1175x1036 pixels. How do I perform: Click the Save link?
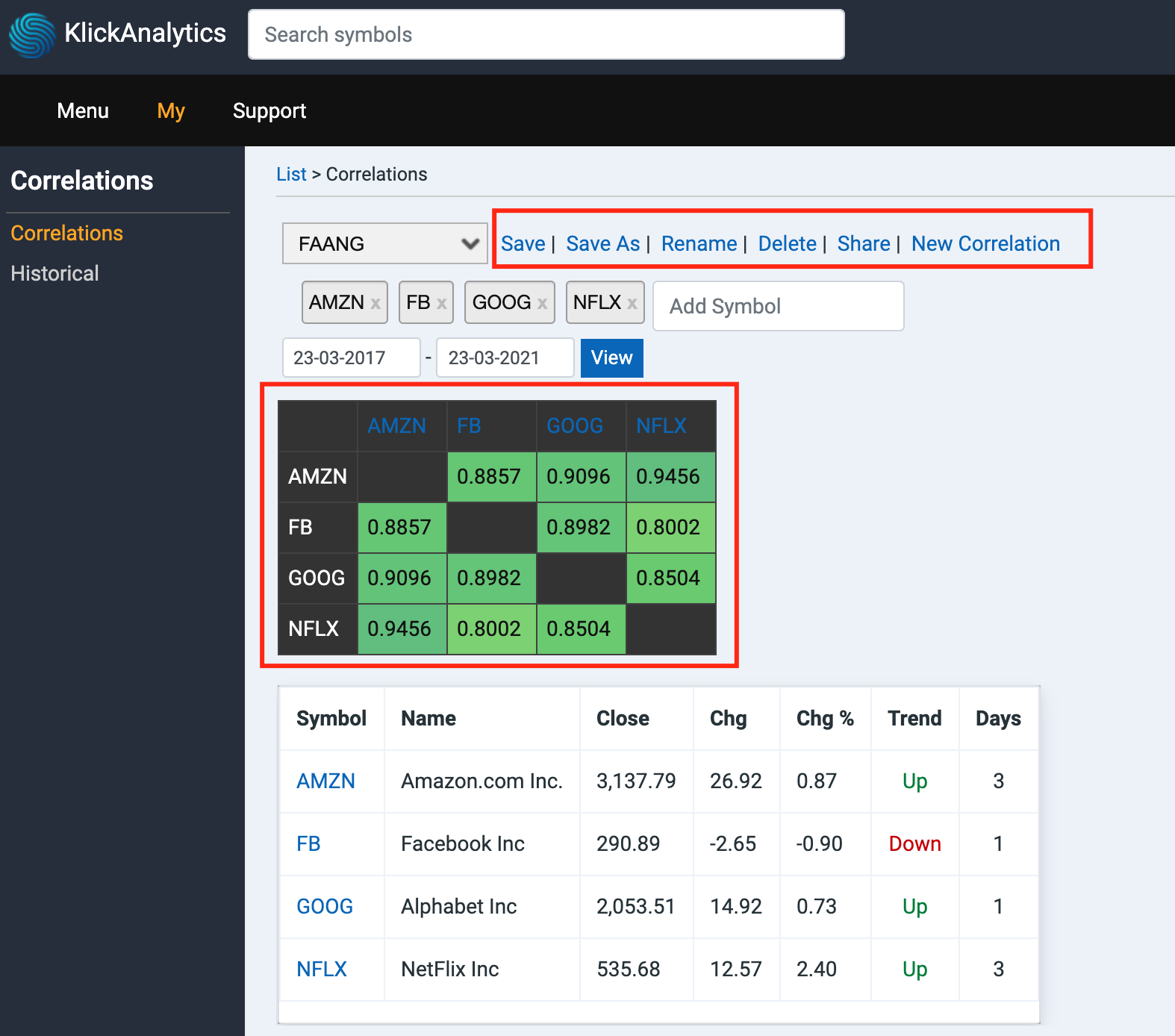coord(523,243)
